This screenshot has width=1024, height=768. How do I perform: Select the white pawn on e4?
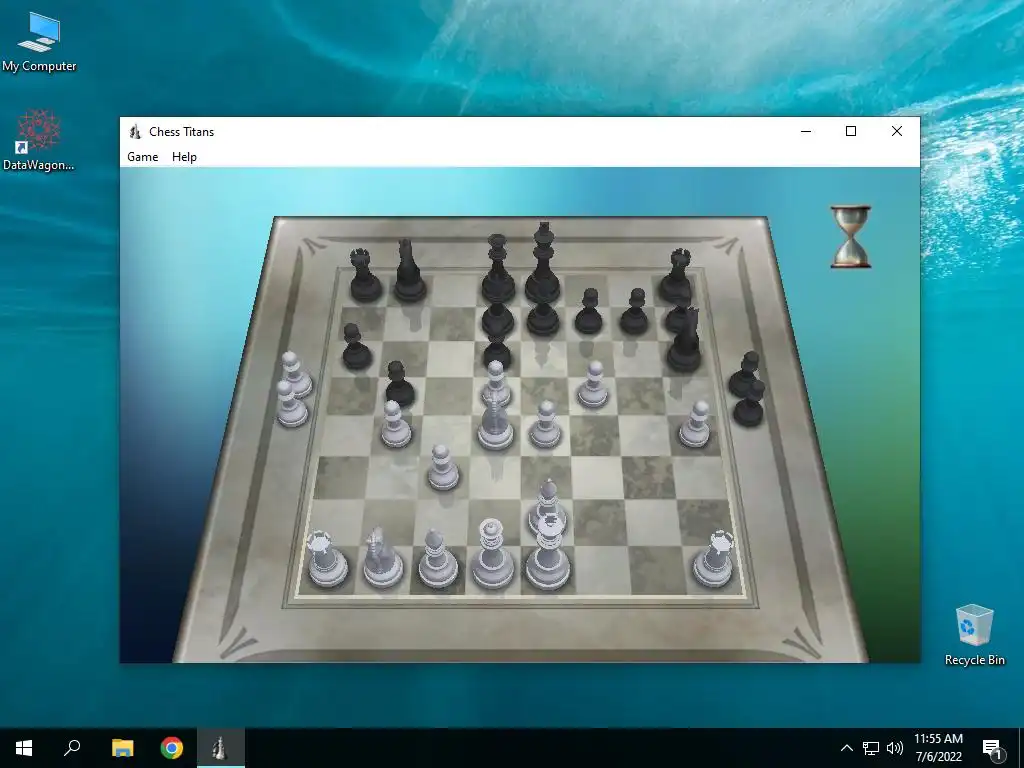pos(545,424)
